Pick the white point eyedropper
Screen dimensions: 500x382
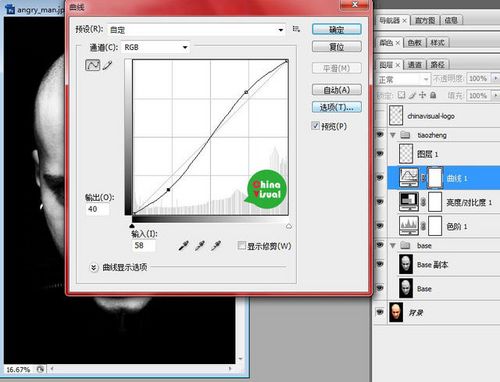tap(216, 246)
